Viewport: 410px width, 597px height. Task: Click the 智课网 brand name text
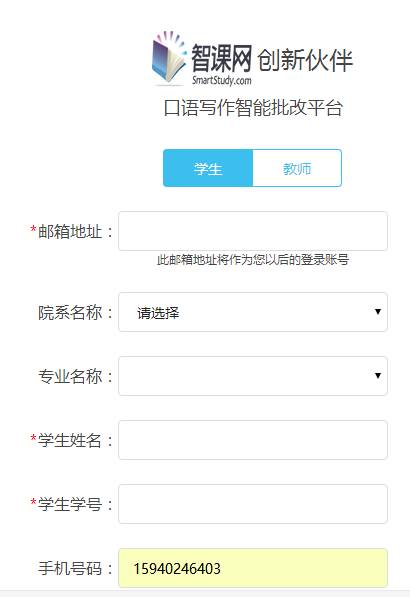(x=221, y=58)
